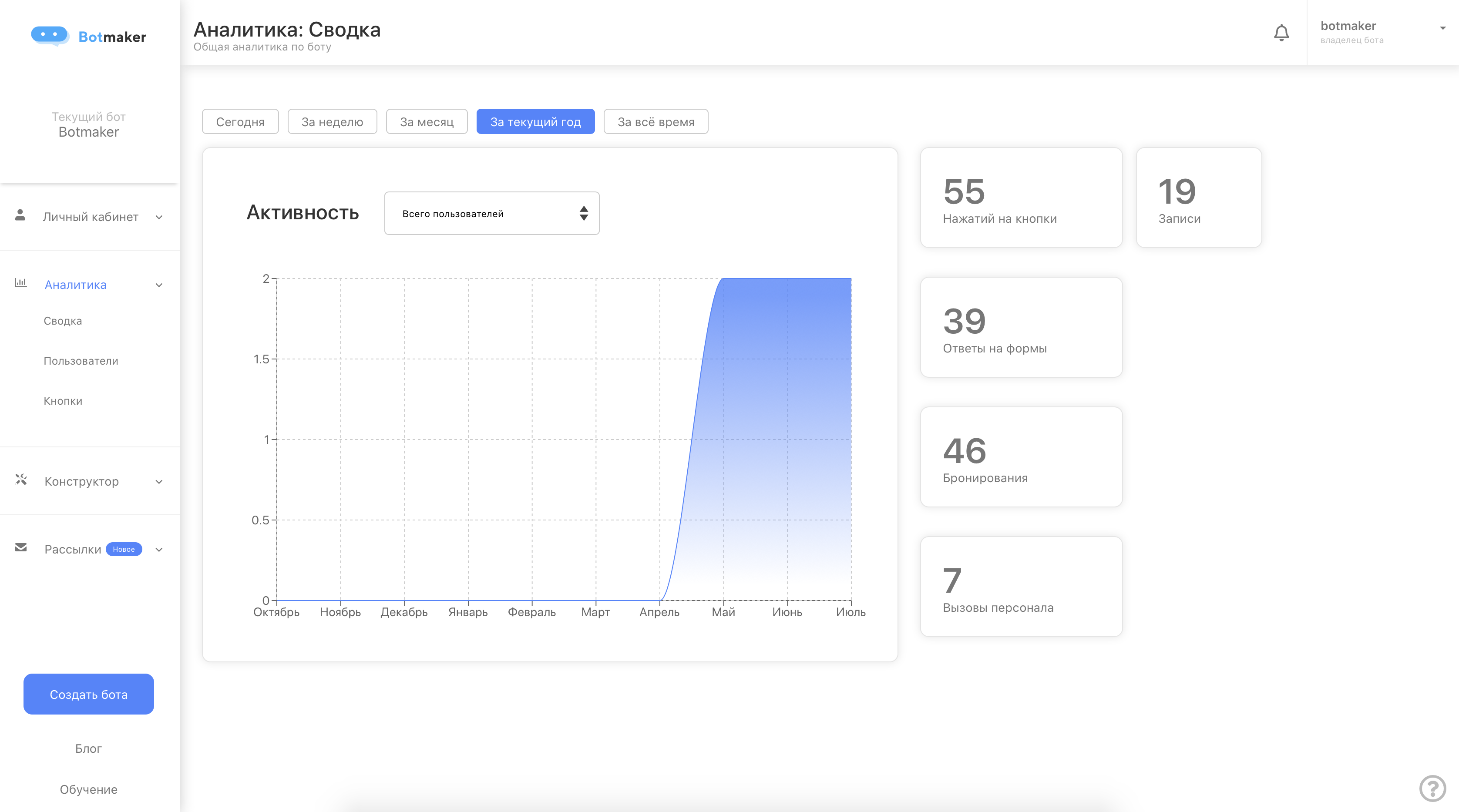Open the Аналитика menu label
This screenshot has width=1459, height=812.
pyautogui.click(x=75, y=285)
